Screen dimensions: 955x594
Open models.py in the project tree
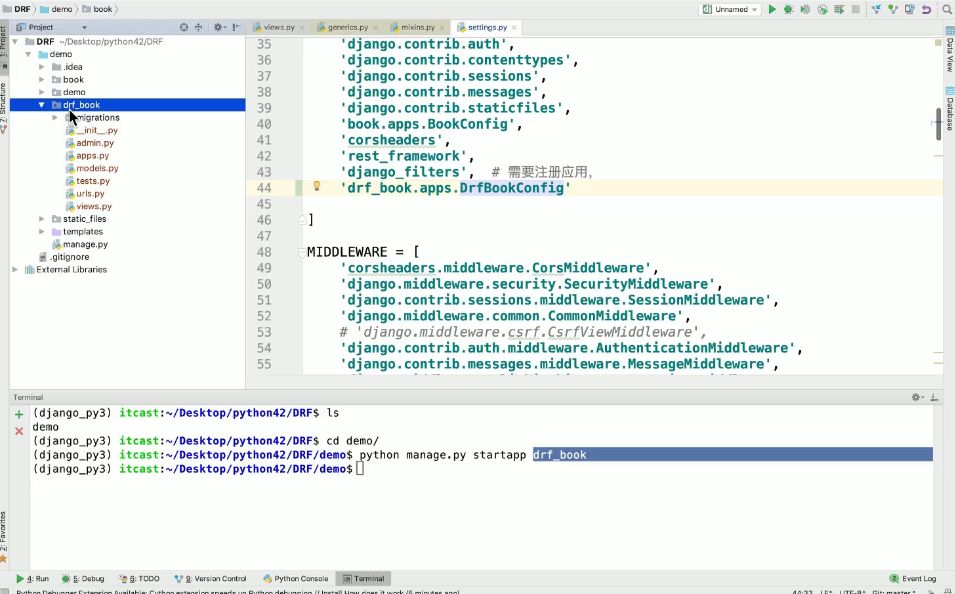pyautogui.click(x=95, y=168)
